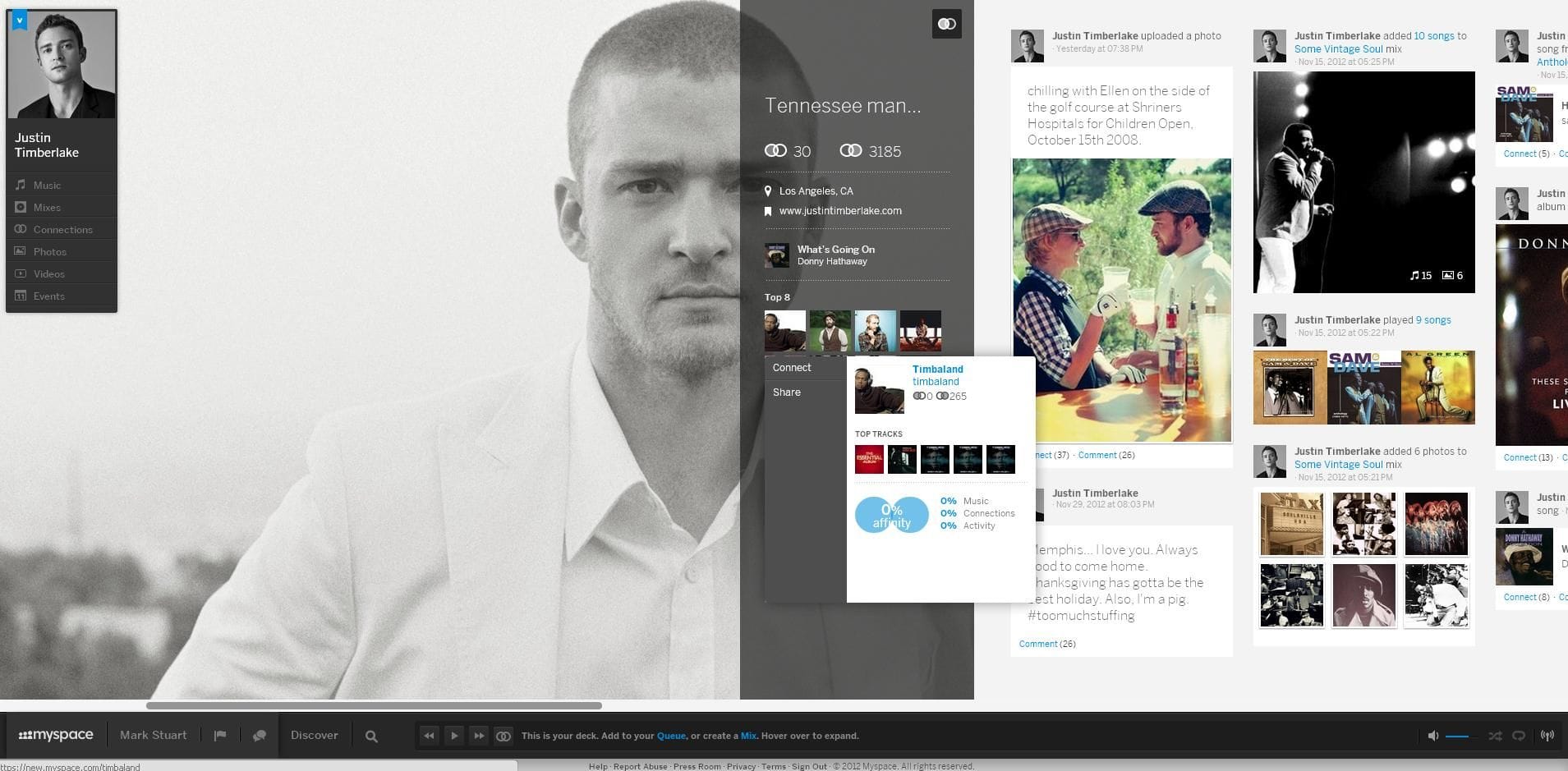Open the Photos section in sidebar

pyautogui.click(x=49, y=252)
